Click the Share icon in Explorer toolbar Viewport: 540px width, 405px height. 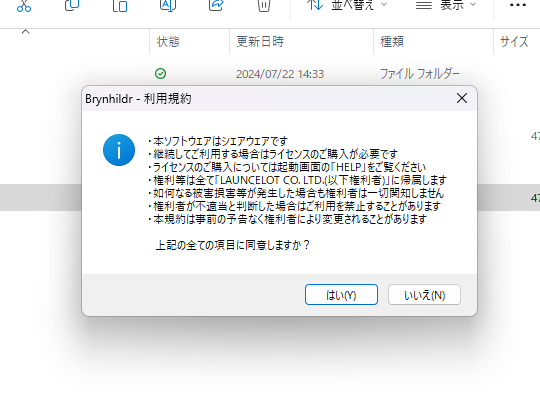tap(216, 5)
